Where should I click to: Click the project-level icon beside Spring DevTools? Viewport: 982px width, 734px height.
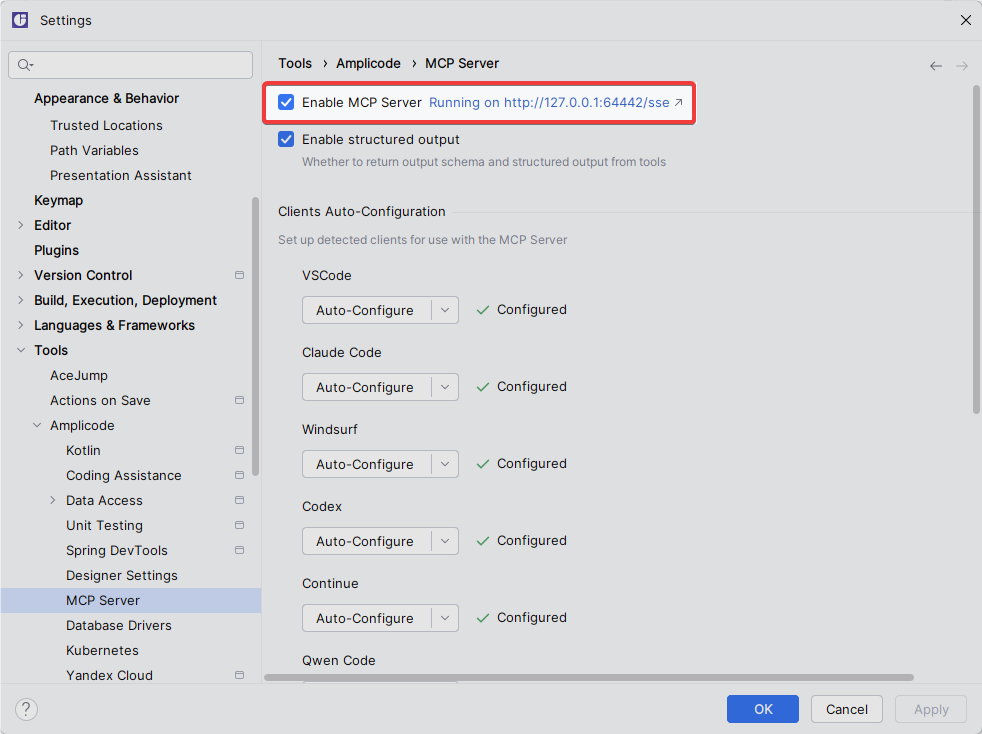click(239, 550)
